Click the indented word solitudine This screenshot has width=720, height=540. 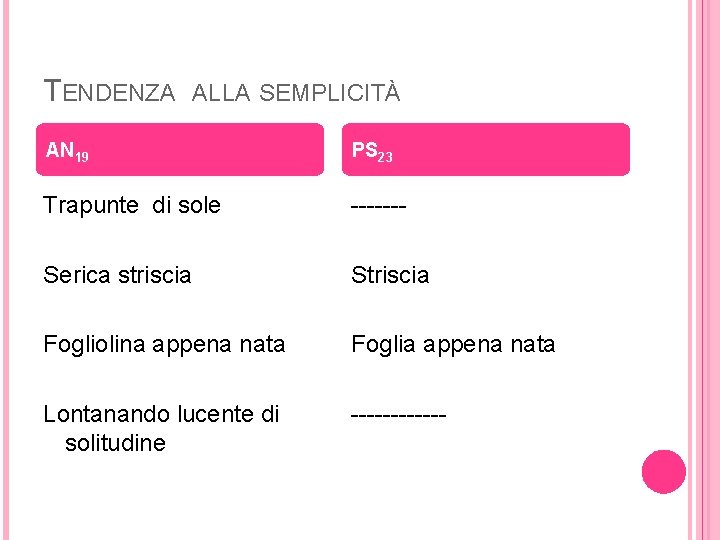[x=115, y=442]
